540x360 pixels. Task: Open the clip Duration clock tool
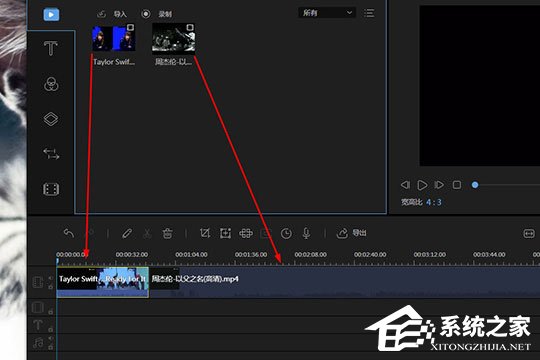[x=286, y=233]
